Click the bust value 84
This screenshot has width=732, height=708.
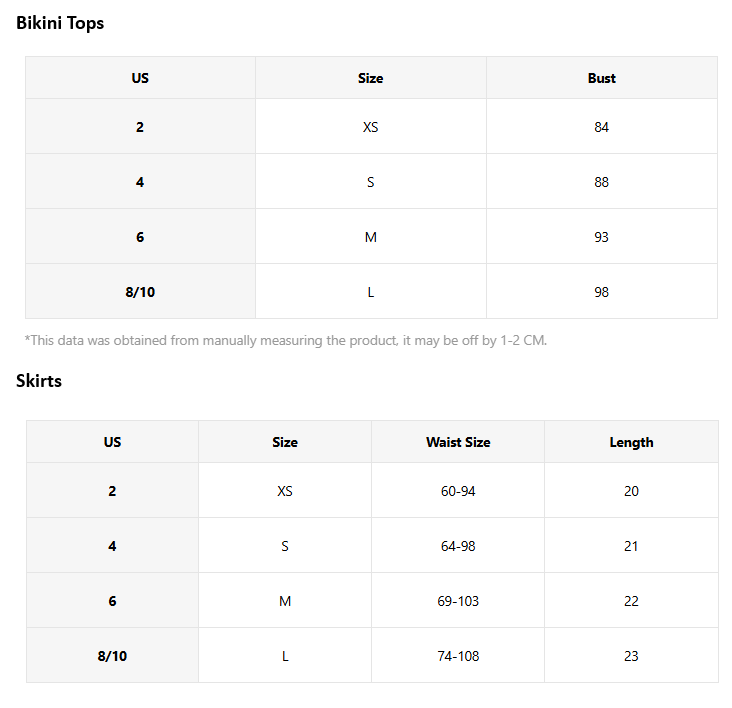tap(602, 126)
